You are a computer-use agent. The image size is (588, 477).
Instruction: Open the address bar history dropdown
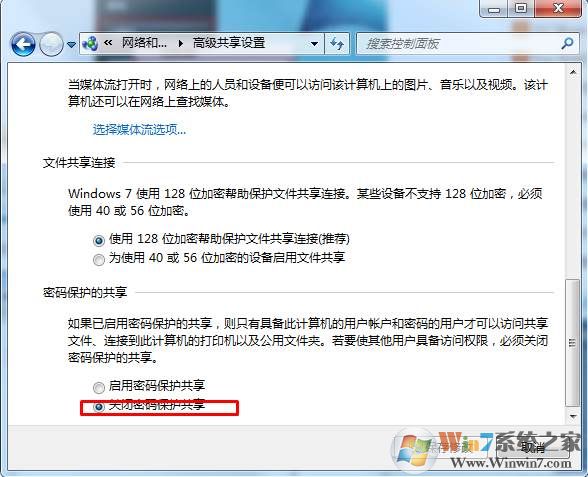click(315, 44)
